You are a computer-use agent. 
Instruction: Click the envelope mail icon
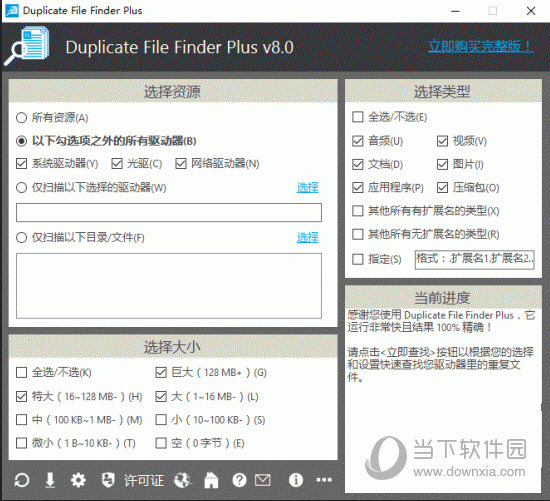click(x=263, y=480)
